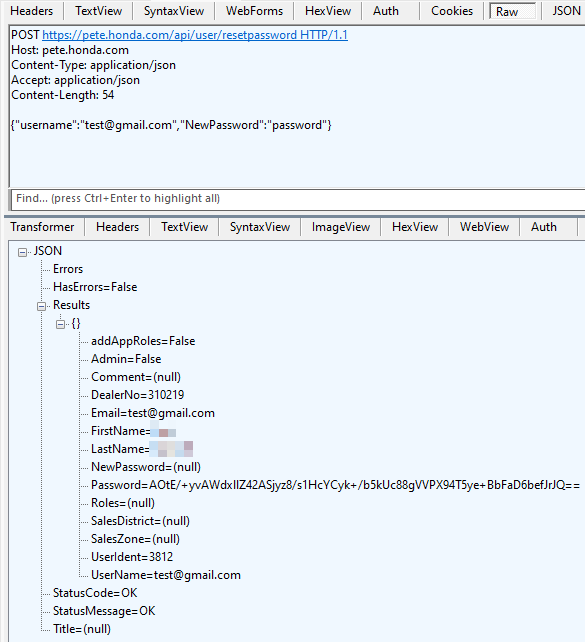Select UserName=test@gmail.com node

(x=166, y=575)
